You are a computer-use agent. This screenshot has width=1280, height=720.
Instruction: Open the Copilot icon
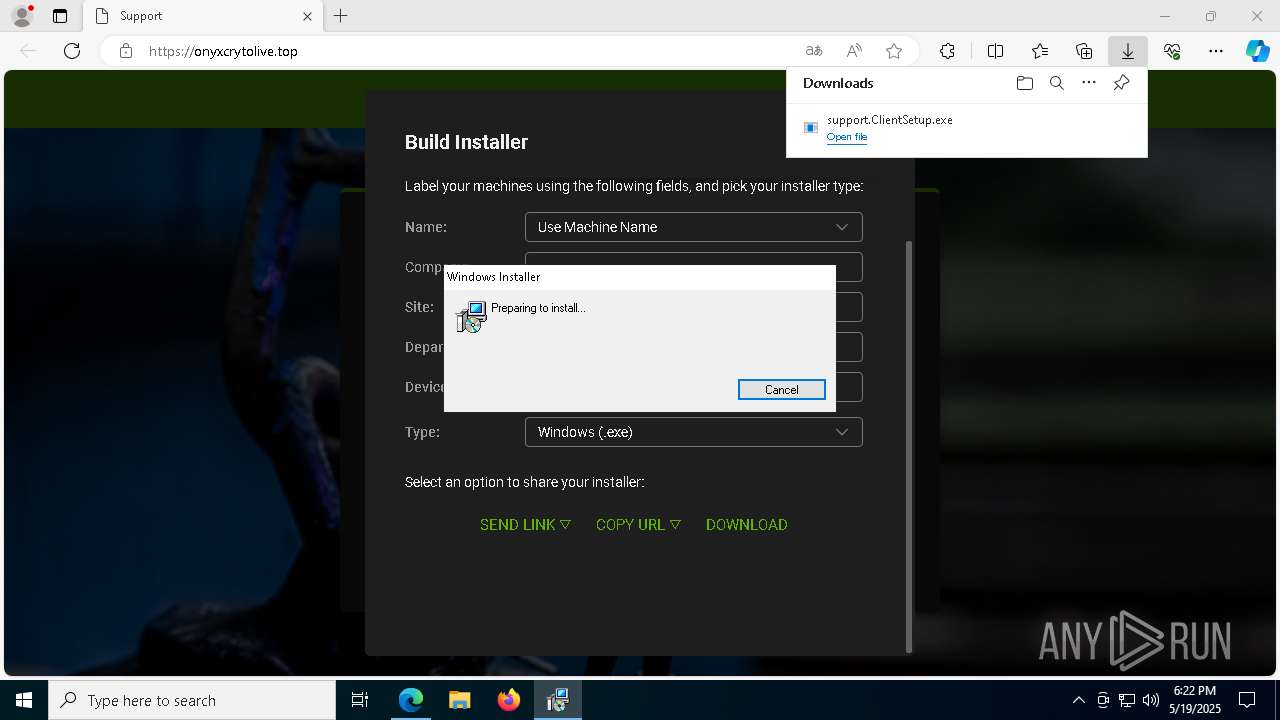pyautogui.click(x=1258, y=51)
